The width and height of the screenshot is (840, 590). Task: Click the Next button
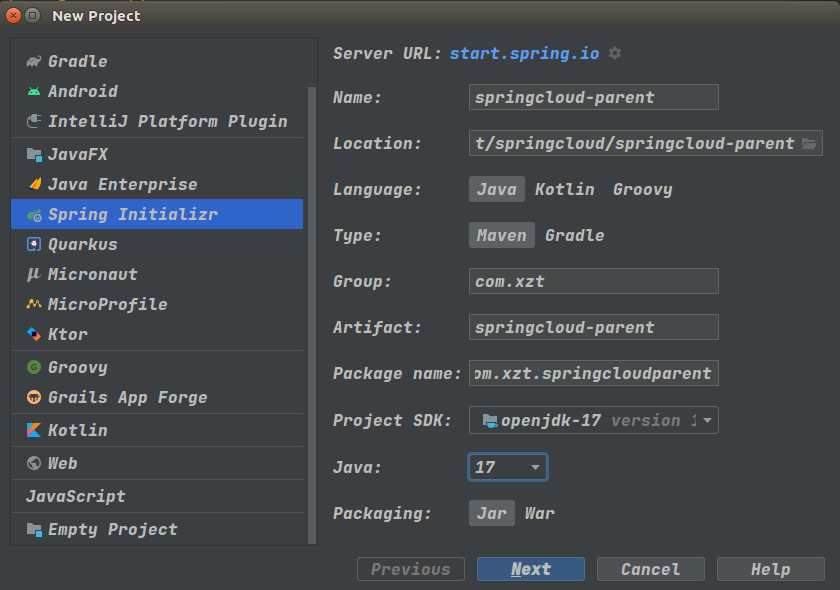[x=530, y=569]
